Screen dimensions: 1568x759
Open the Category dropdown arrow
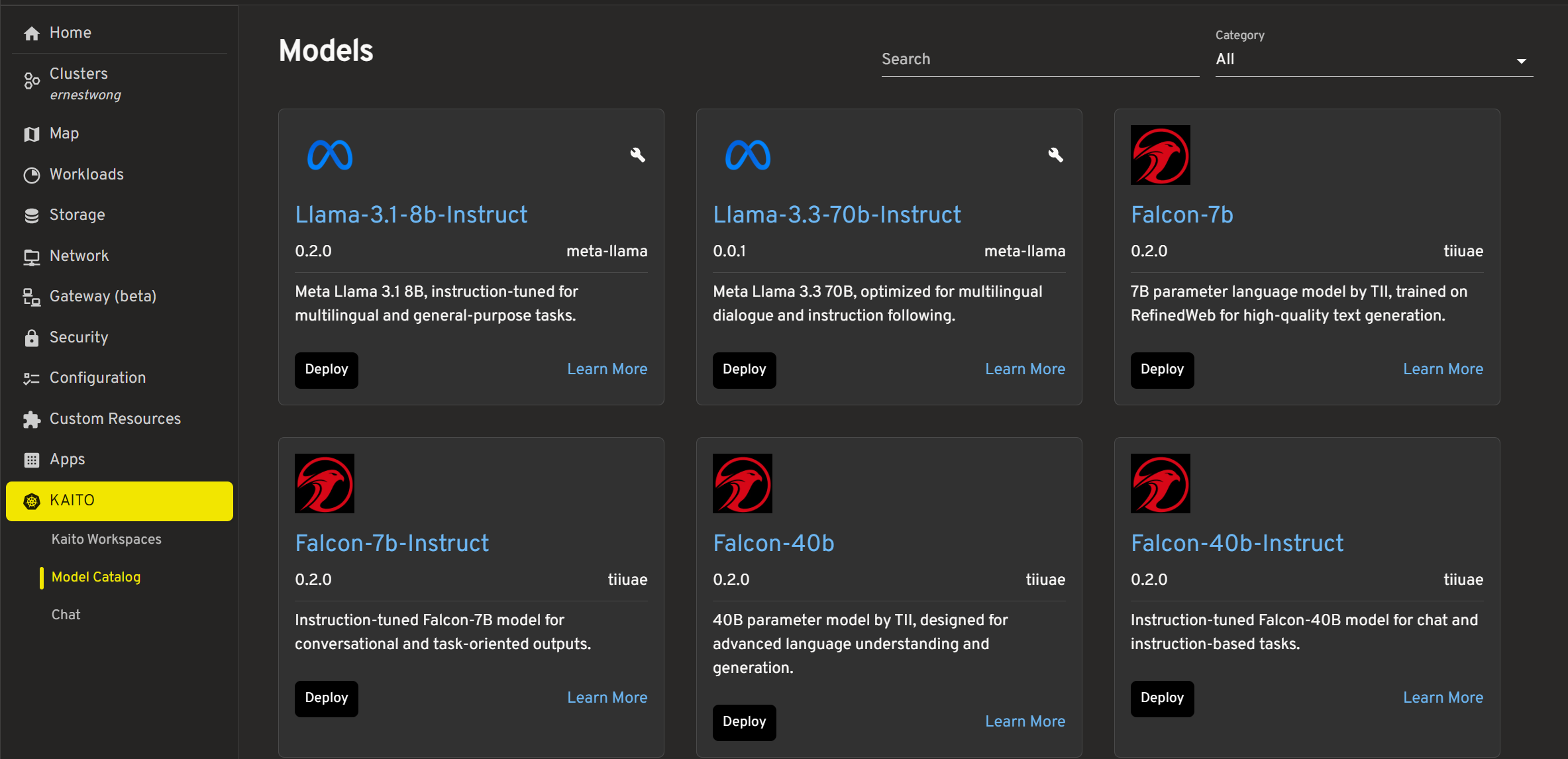click(1522, 60)
